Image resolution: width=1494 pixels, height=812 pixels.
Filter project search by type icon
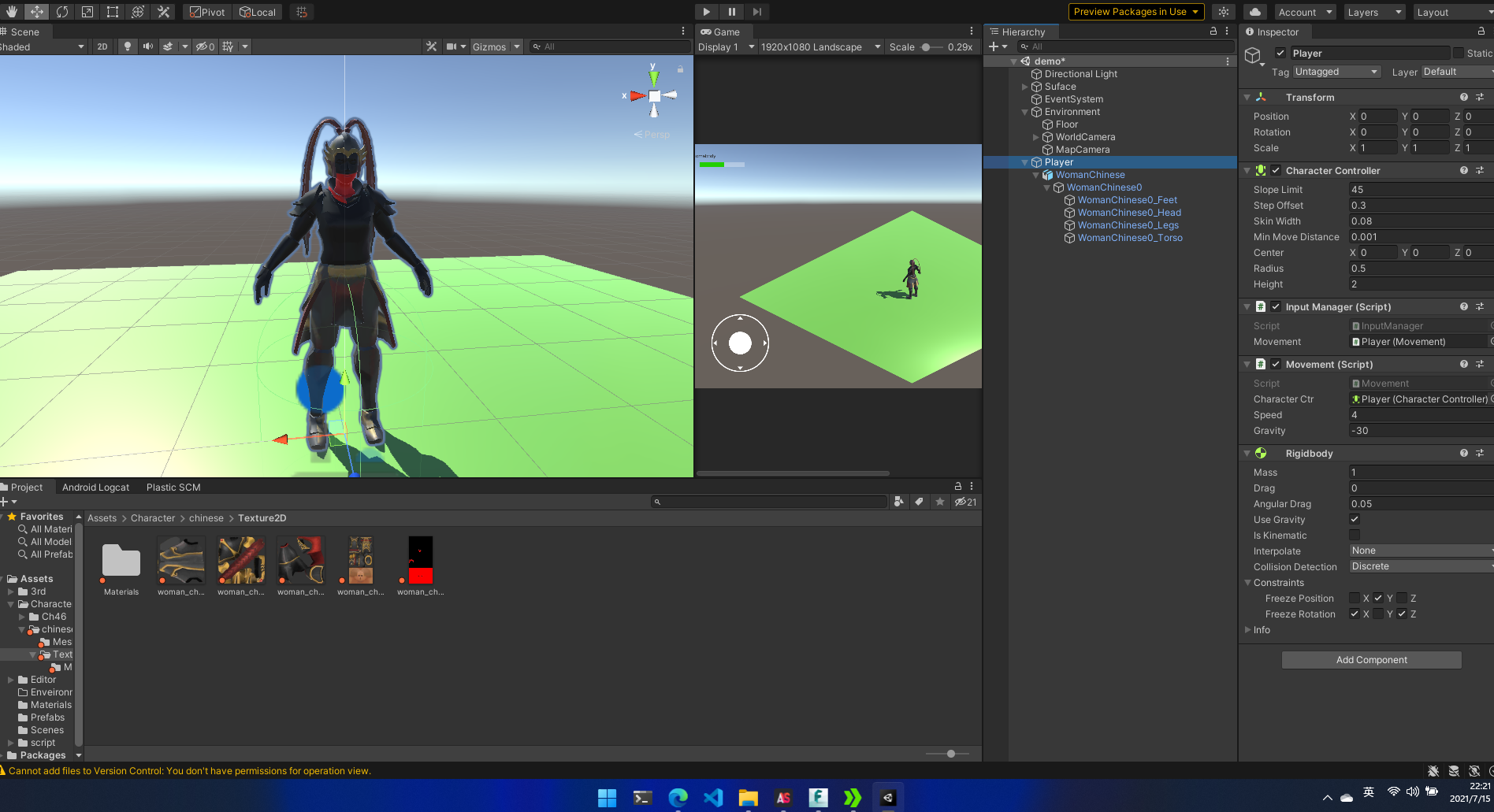click(899, 502)
